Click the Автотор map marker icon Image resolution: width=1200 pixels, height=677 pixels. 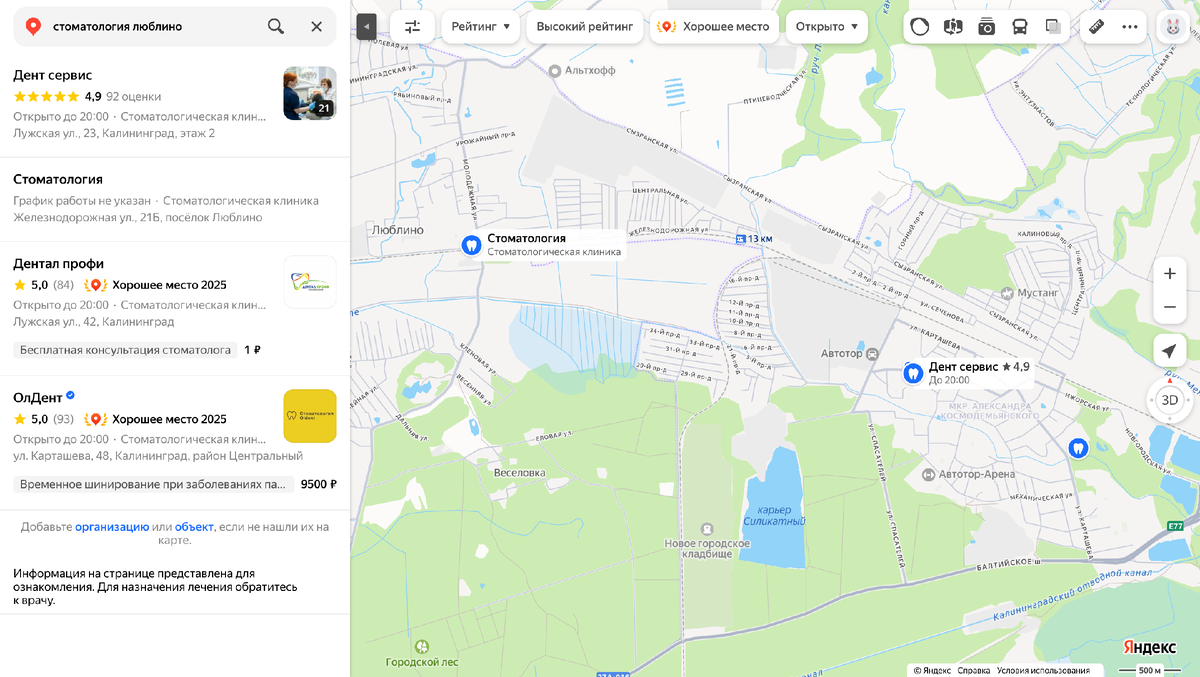(x=872, y=354)
